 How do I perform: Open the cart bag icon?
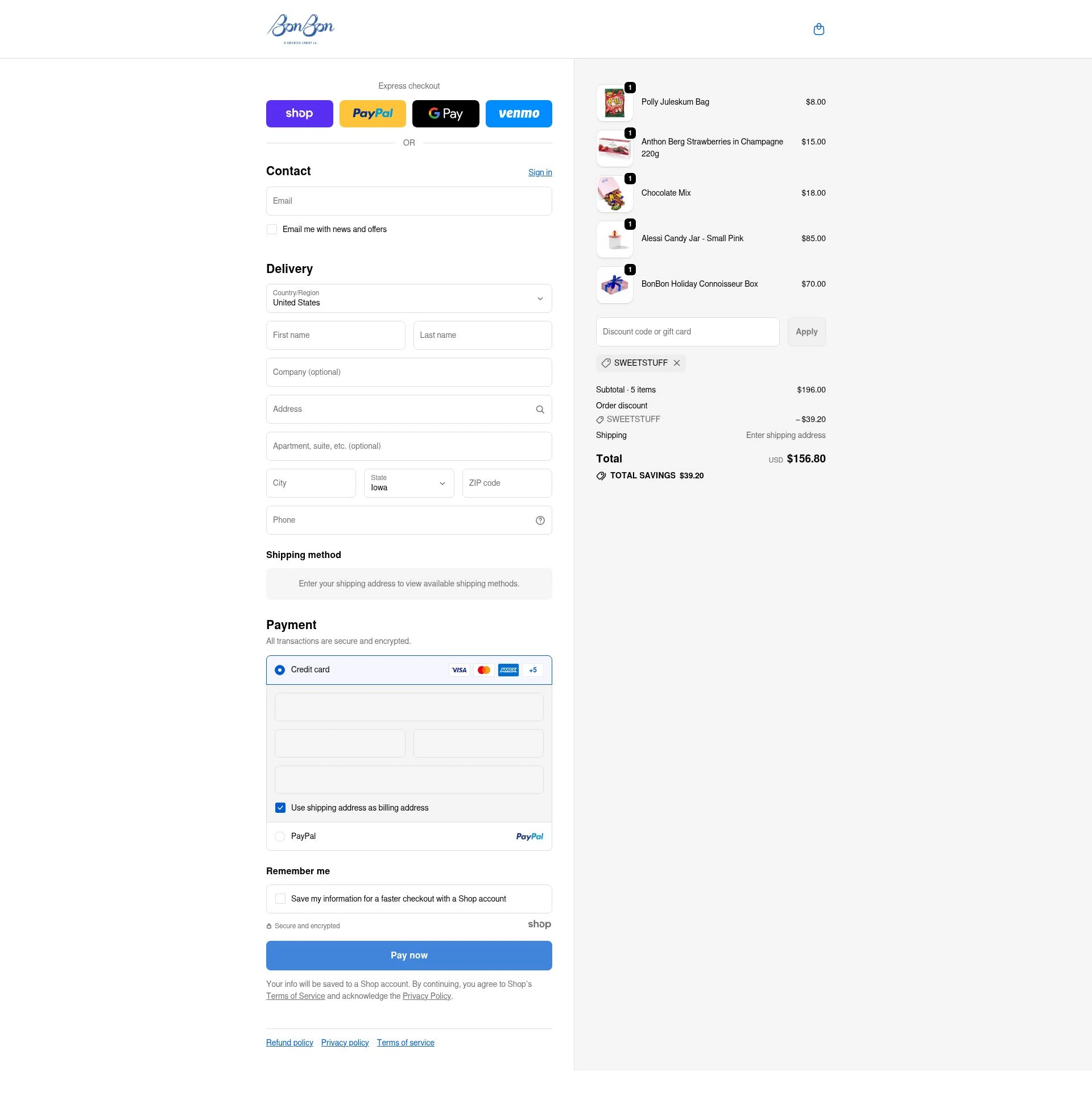pos(818,28)
